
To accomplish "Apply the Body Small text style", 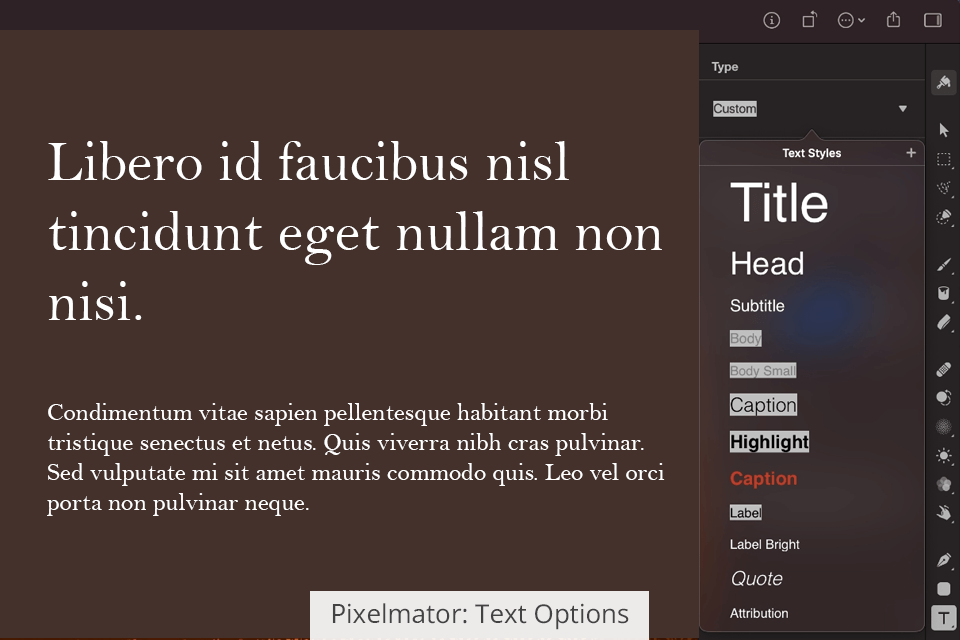I will coord(763,371).
